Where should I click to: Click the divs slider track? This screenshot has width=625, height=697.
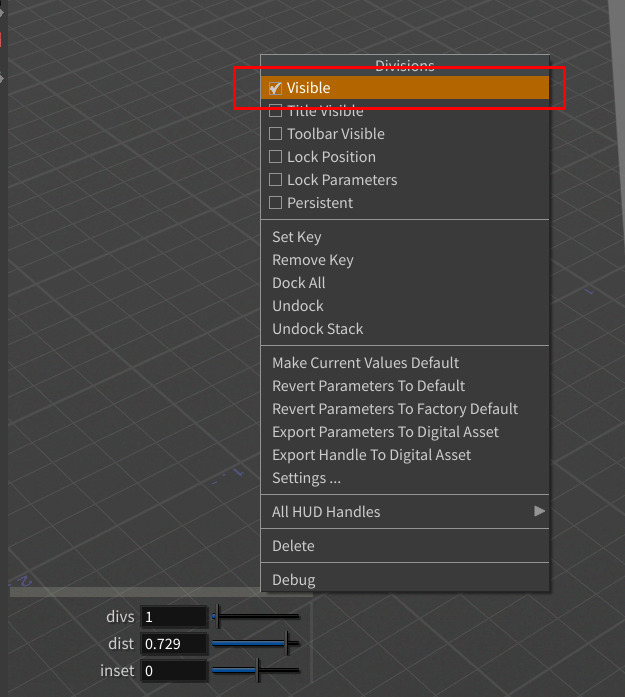[x=256, y=617]
